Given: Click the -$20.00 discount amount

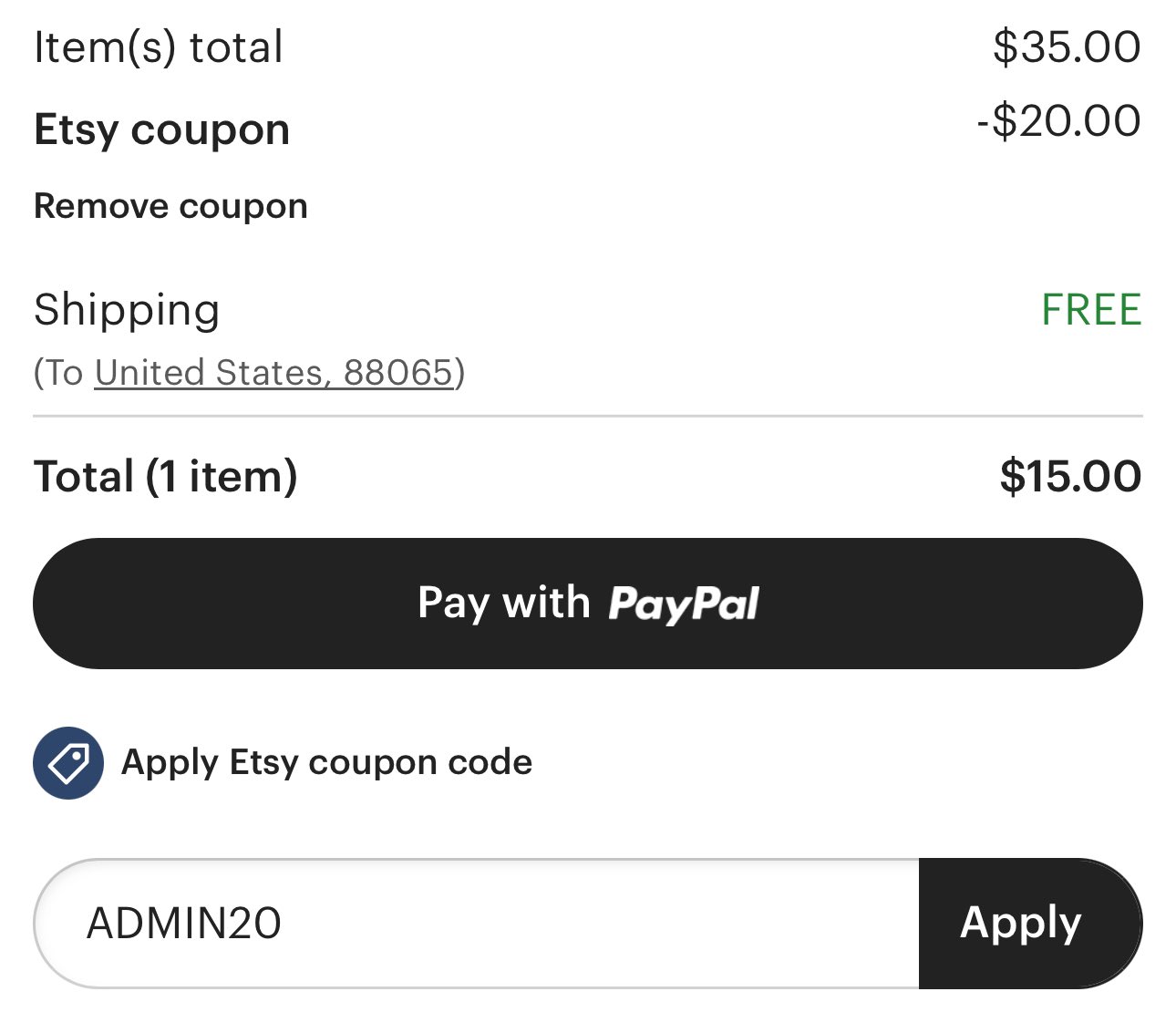Looking at the screenshot, I should pyautogui.click(x=1058, y=121).
